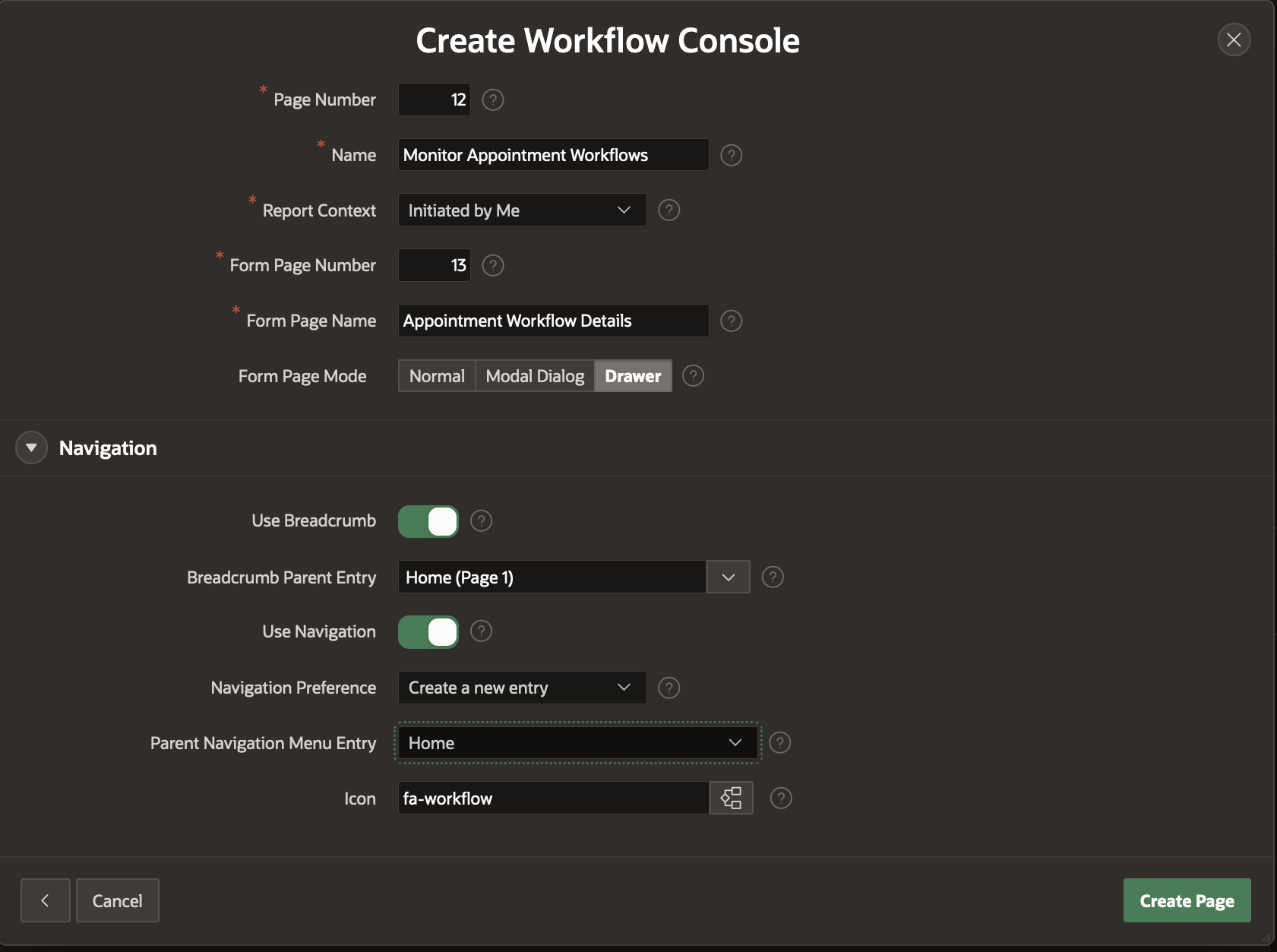Select Drawer form page mode
This screenshot has height=952, width=1277.
633,376
